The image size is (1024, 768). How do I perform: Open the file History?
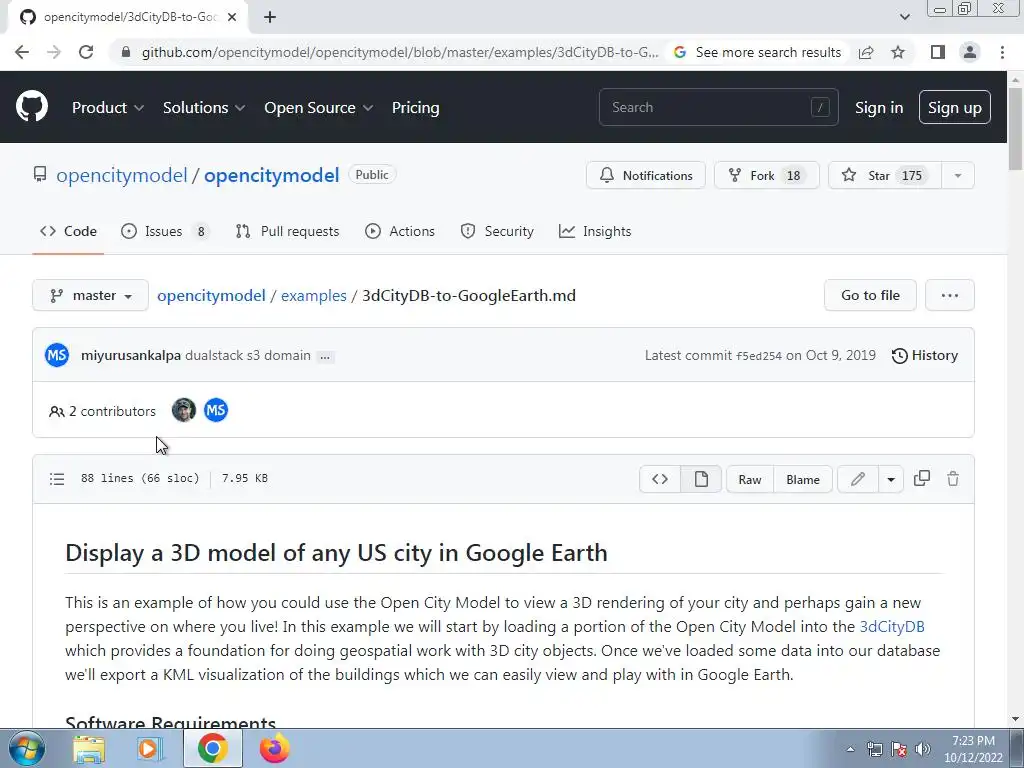925,355
